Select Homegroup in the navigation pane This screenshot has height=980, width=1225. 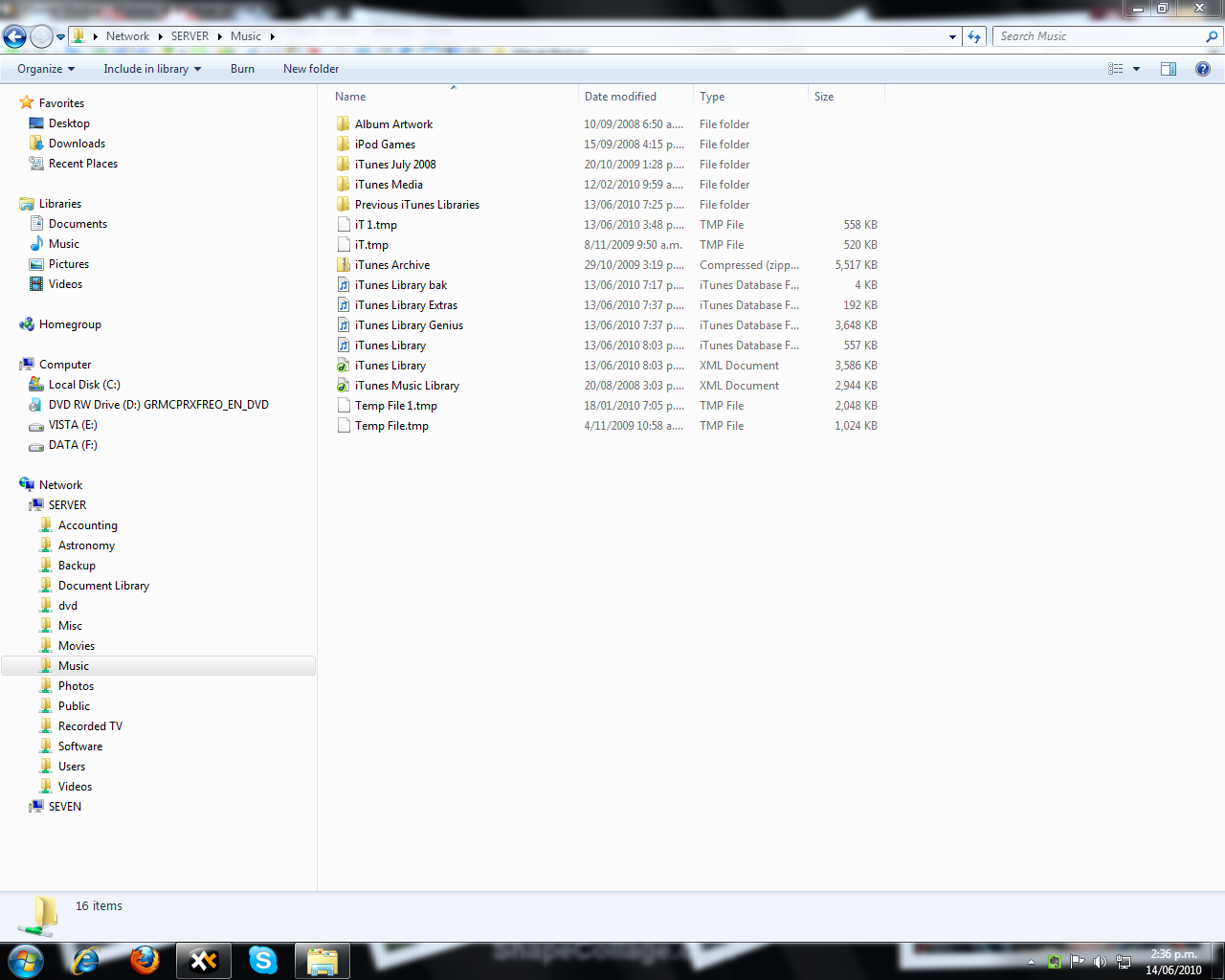point(70,324)
